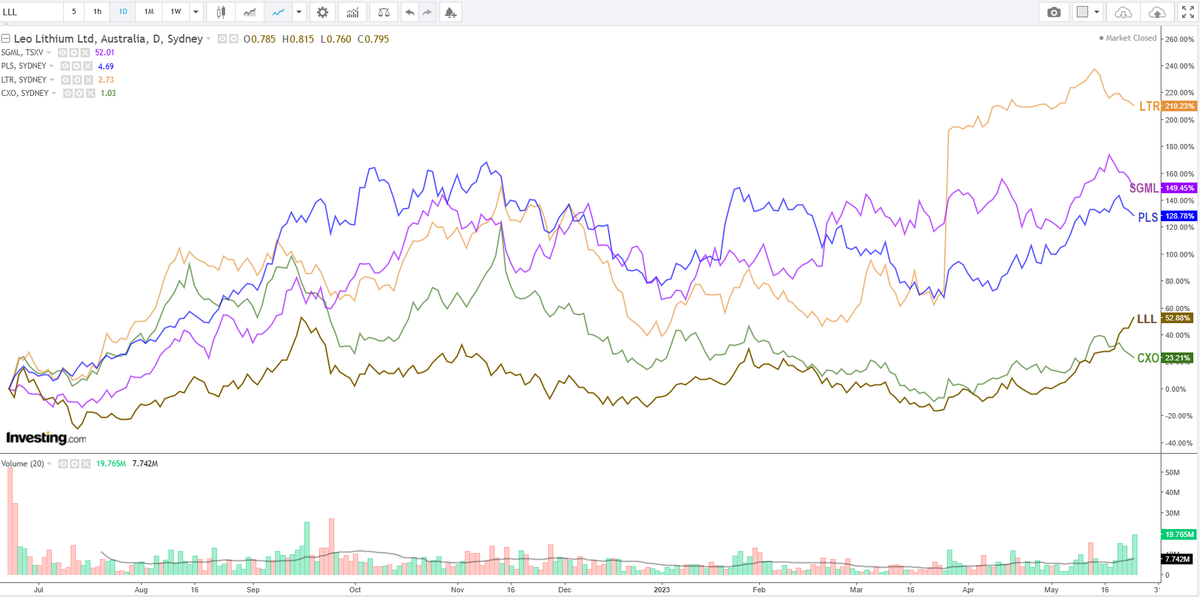The height and width of the screenshot is (597, 1200).
Task: Select the chart layout square icon
Action: click(x=1081, y=12)
